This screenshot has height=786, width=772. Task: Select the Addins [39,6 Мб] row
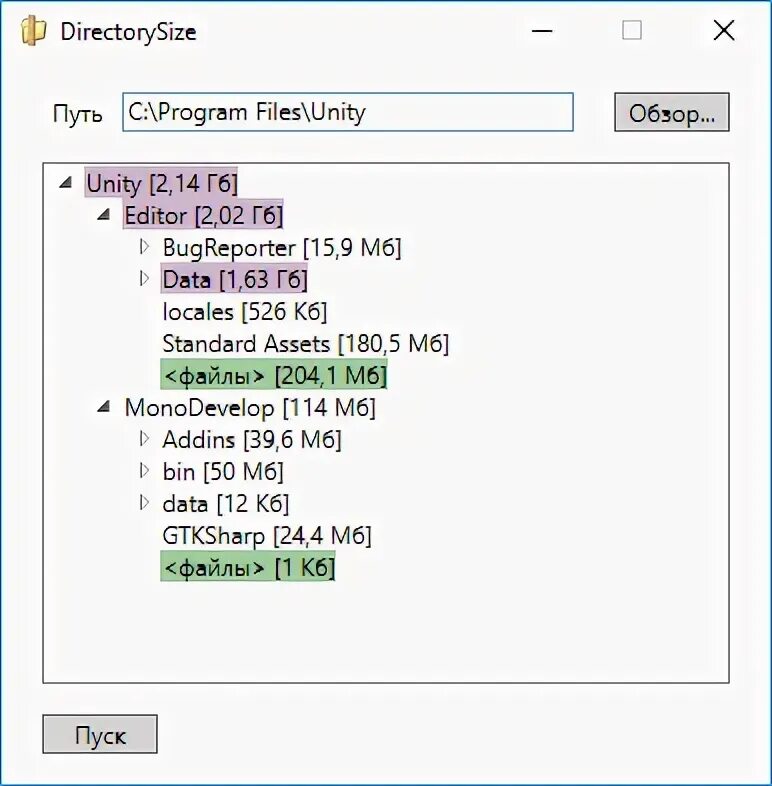pyautogui.click(x=252, y=439)
